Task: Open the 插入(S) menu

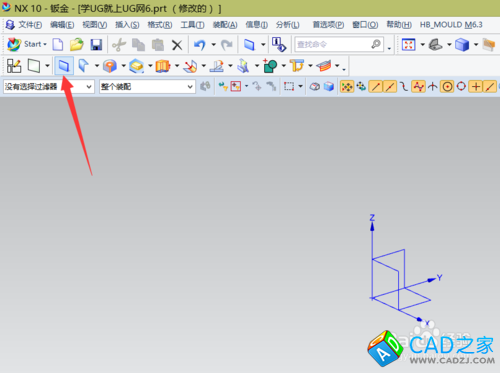Action: click(x=127, y=25)
